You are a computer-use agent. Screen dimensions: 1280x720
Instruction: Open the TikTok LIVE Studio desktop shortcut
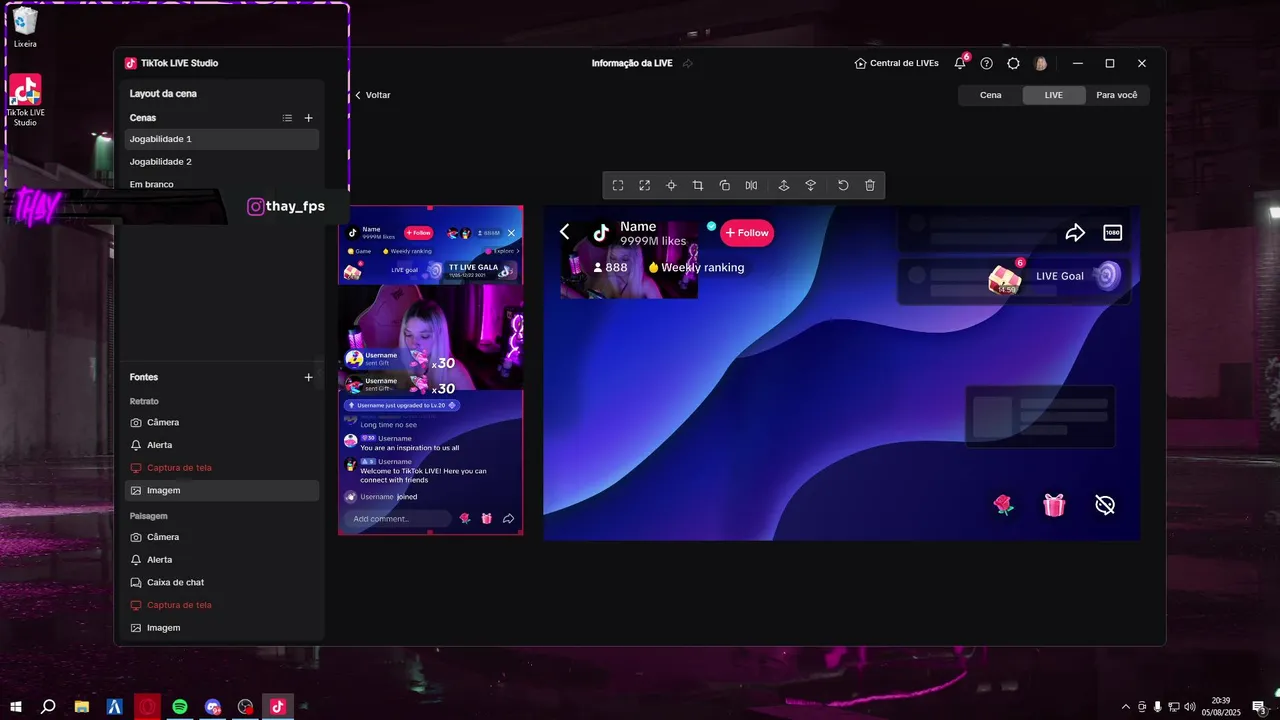[x=25, y=100]
